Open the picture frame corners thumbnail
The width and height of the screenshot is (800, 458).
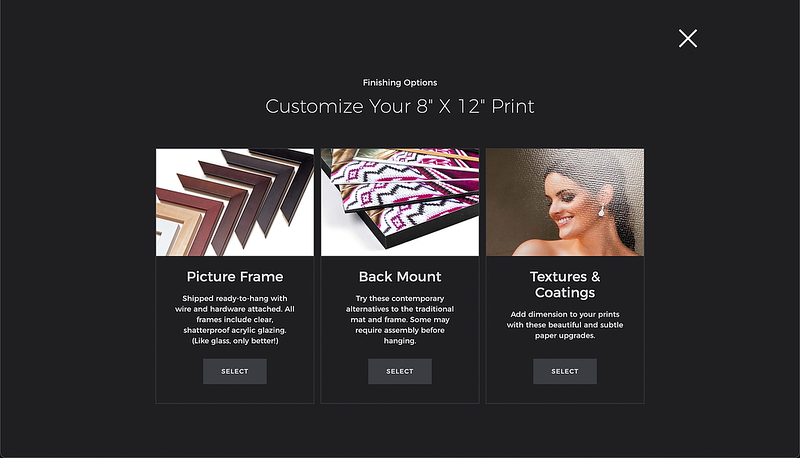pos(235,202)
